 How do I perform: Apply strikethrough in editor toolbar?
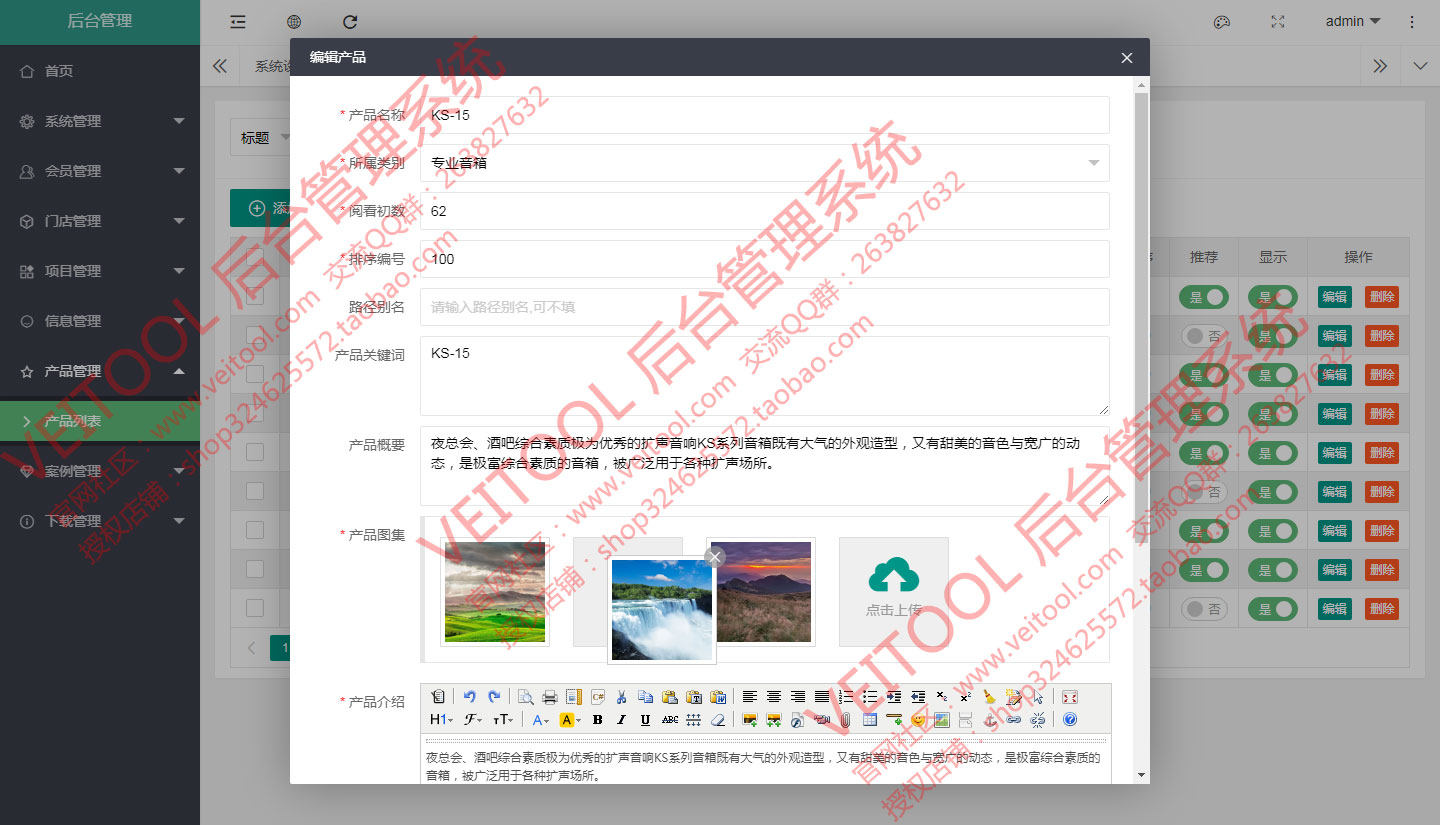[669, 719]
